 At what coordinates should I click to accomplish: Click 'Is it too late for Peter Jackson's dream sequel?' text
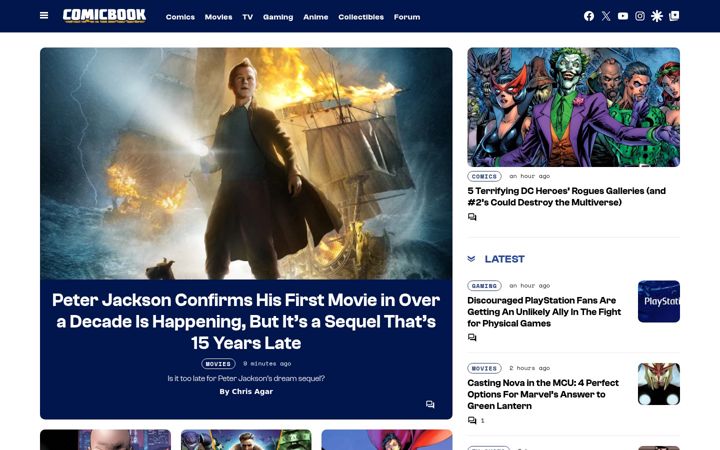[x=246, y=378]
